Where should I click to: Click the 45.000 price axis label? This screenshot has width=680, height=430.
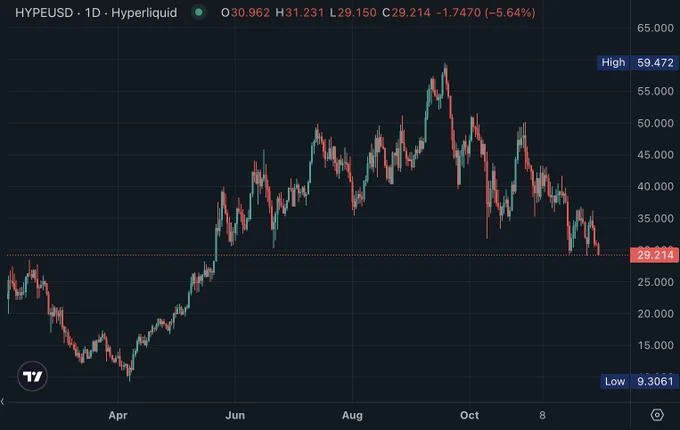pos(655,155)
